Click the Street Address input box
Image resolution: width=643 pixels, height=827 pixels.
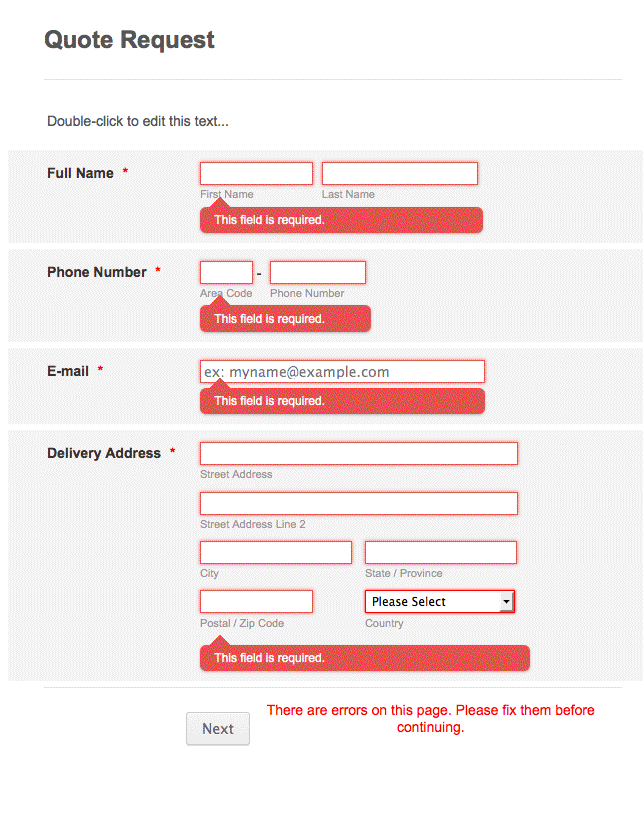(357, 453)
